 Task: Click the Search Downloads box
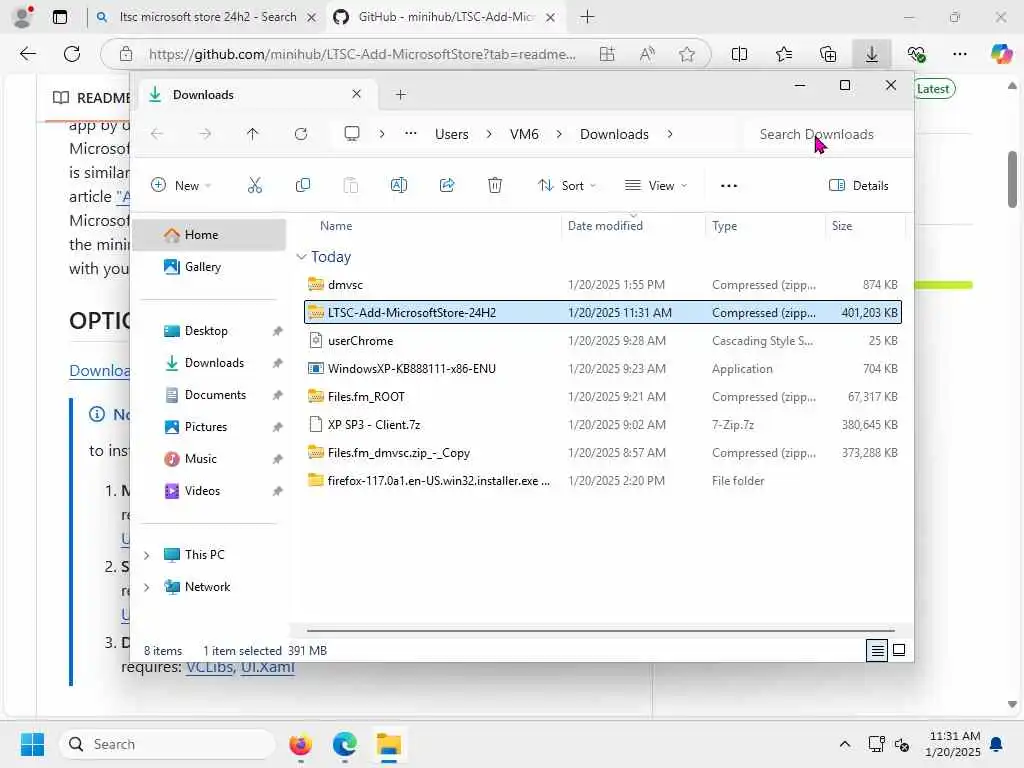point(827,134)
